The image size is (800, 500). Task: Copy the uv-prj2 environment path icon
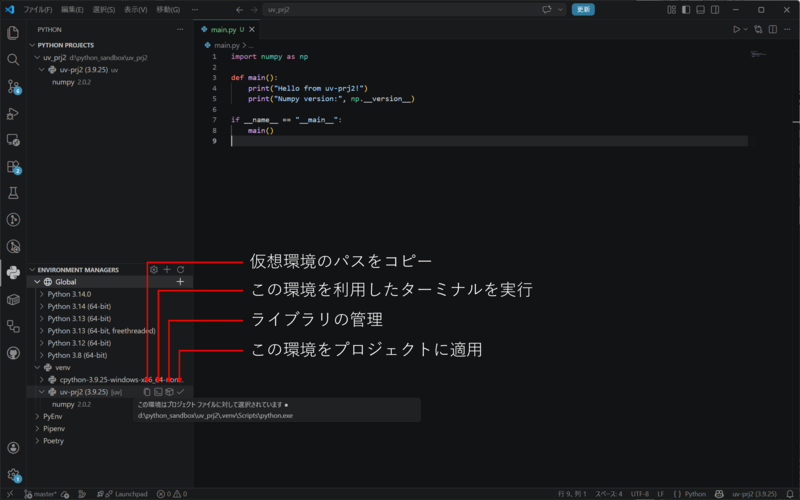tap(147, 392)
